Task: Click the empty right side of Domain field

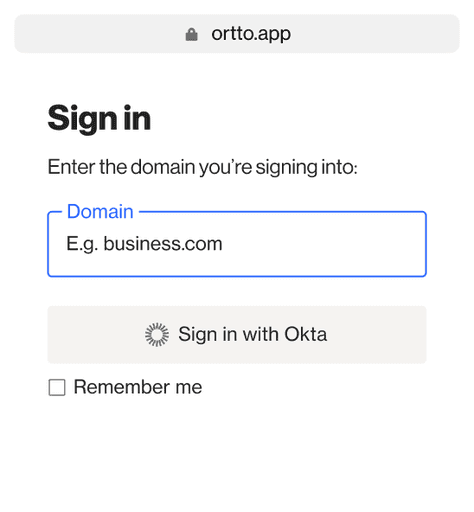Action: (333, 244)
